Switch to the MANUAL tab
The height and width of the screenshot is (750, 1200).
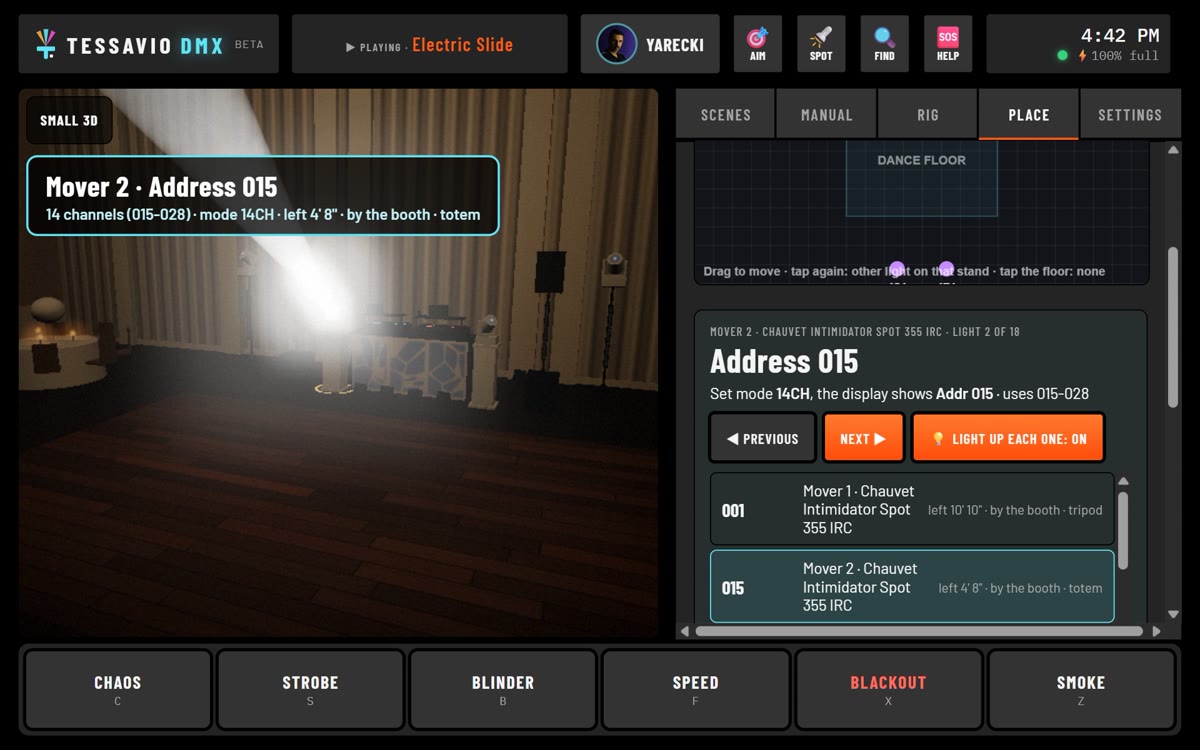pos(827,114)
